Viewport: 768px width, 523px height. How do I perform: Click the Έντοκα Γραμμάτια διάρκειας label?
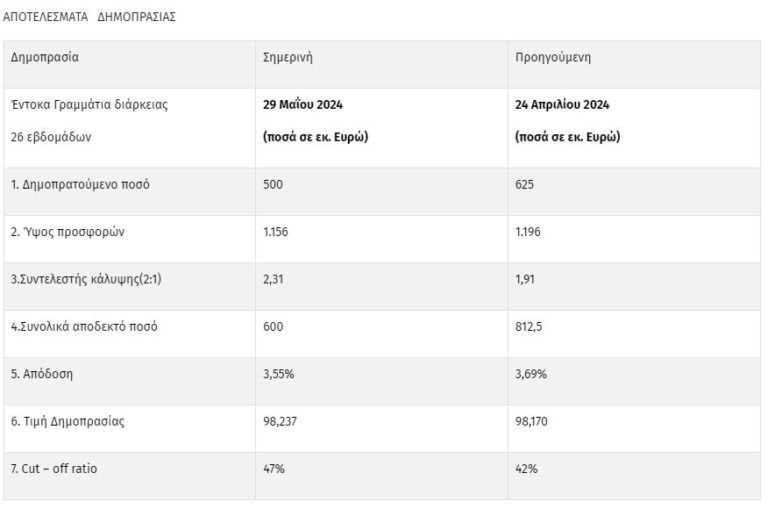pos(88,105)
